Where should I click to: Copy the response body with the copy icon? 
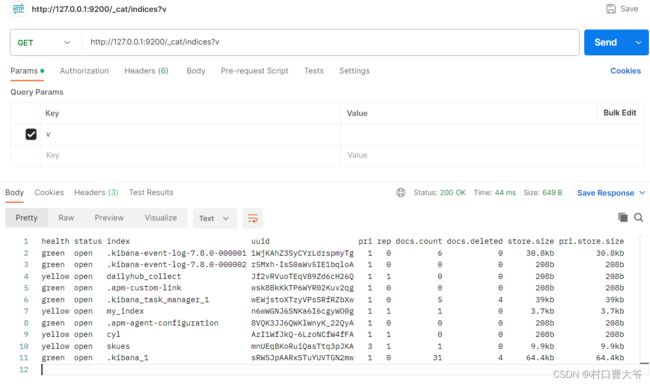point(623,217)
